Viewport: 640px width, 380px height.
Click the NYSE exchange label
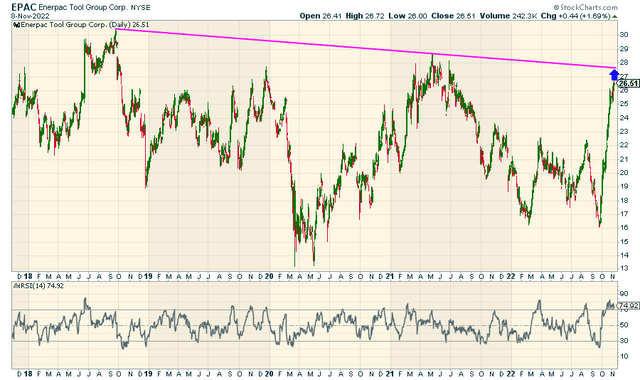coord(140,8)
